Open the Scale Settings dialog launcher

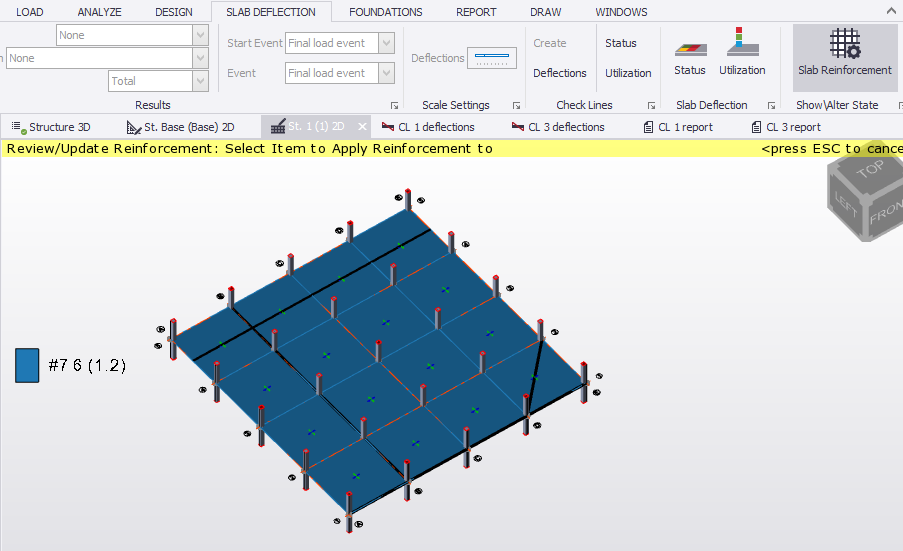coord(517,105)
